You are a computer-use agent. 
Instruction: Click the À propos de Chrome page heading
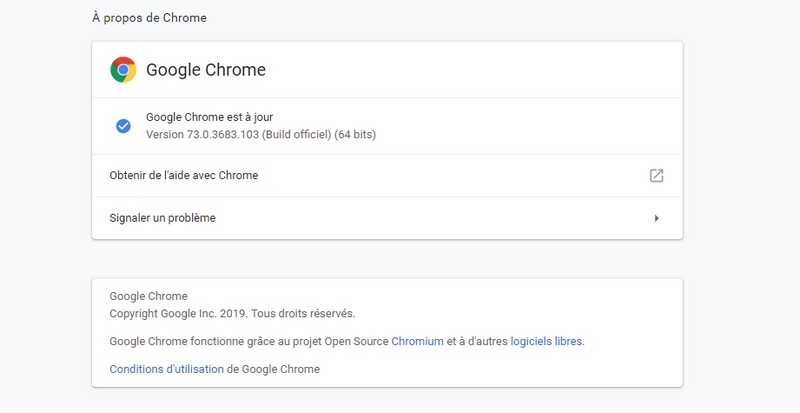(x=148, y=18)
